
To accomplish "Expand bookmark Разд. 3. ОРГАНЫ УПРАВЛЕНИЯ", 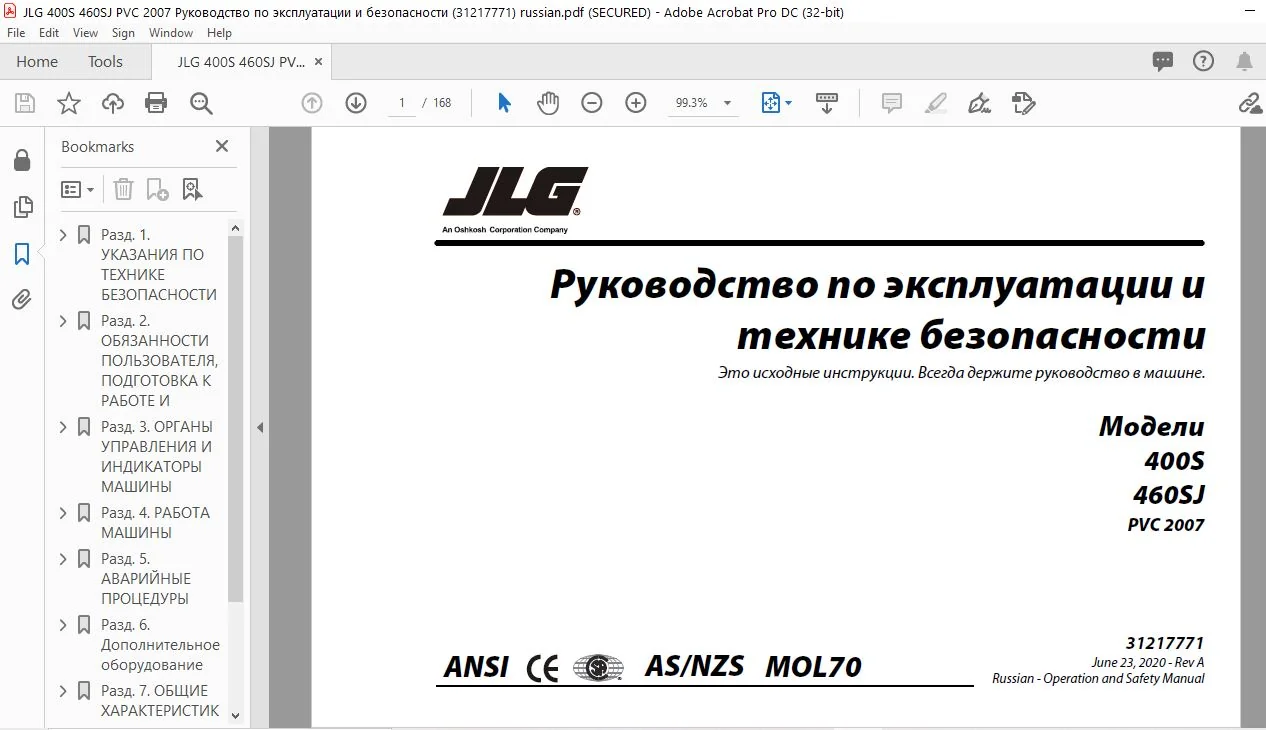I will tap(63, 427).
